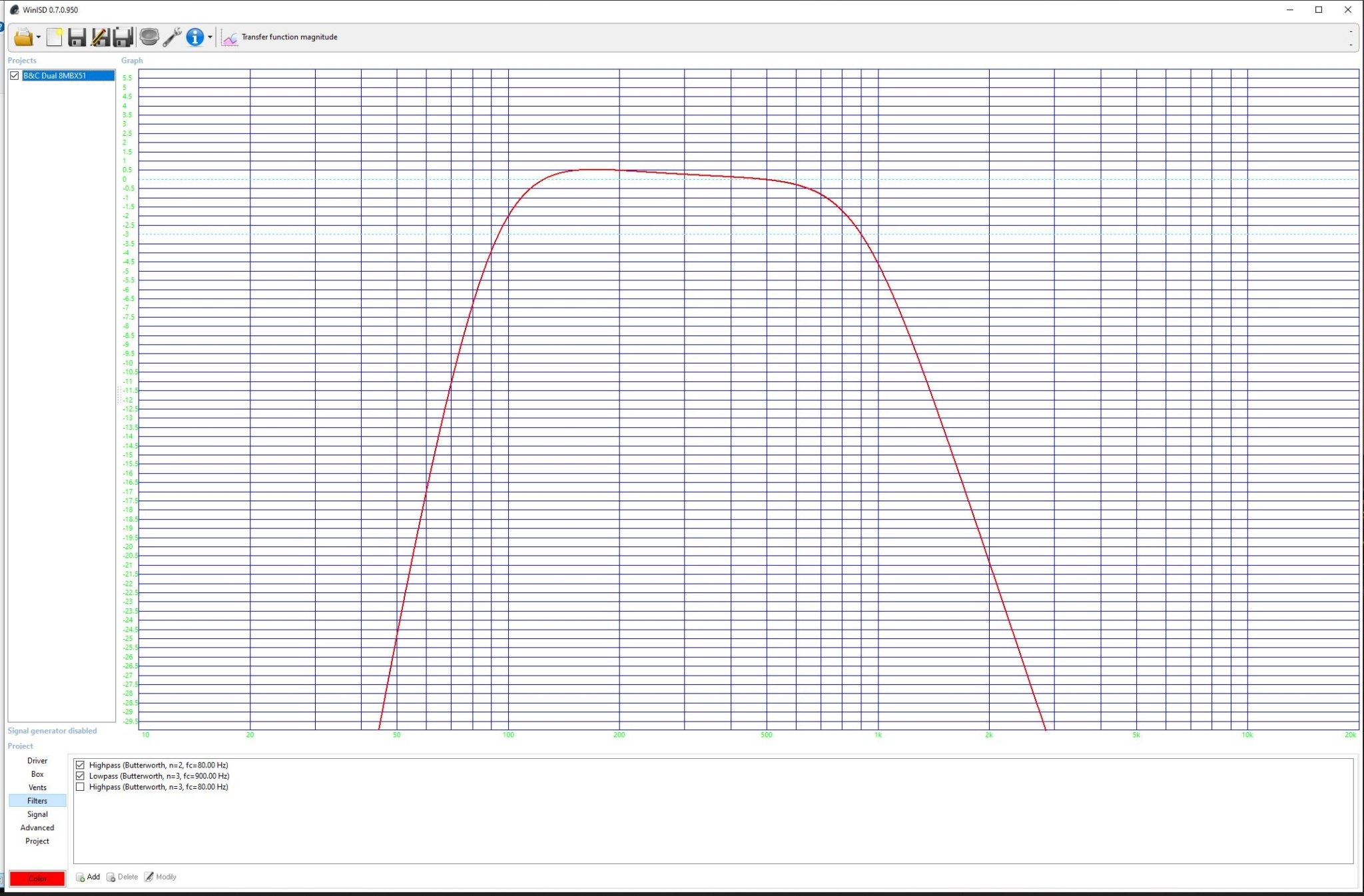Open Transfer function magnitude graph selector
This screenshot has width=1364, height=896.
[289, 37]
